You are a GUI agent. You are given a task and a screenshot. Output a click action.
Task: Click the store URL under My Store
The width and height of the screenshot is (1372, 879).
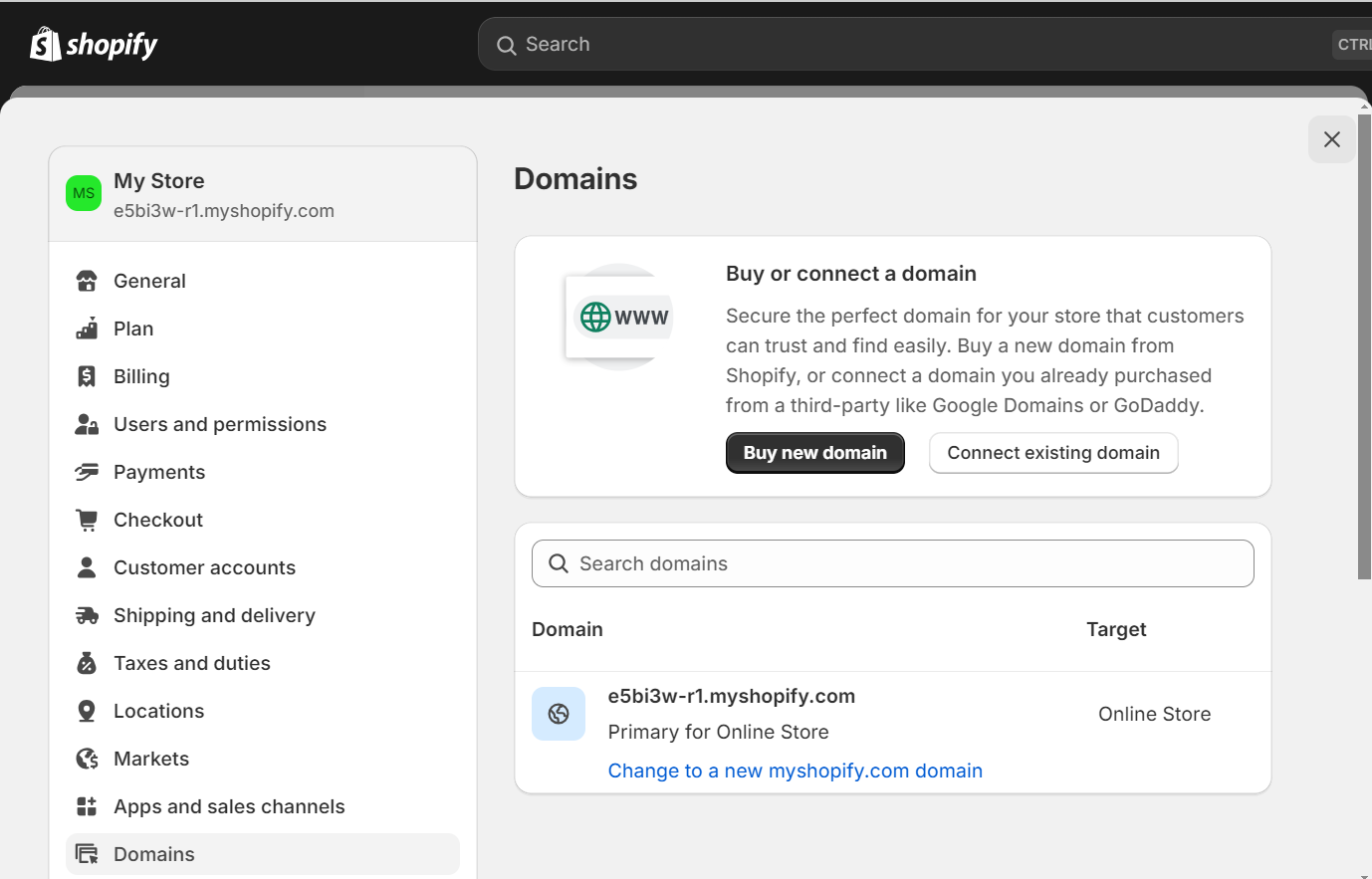coord(224,211)
